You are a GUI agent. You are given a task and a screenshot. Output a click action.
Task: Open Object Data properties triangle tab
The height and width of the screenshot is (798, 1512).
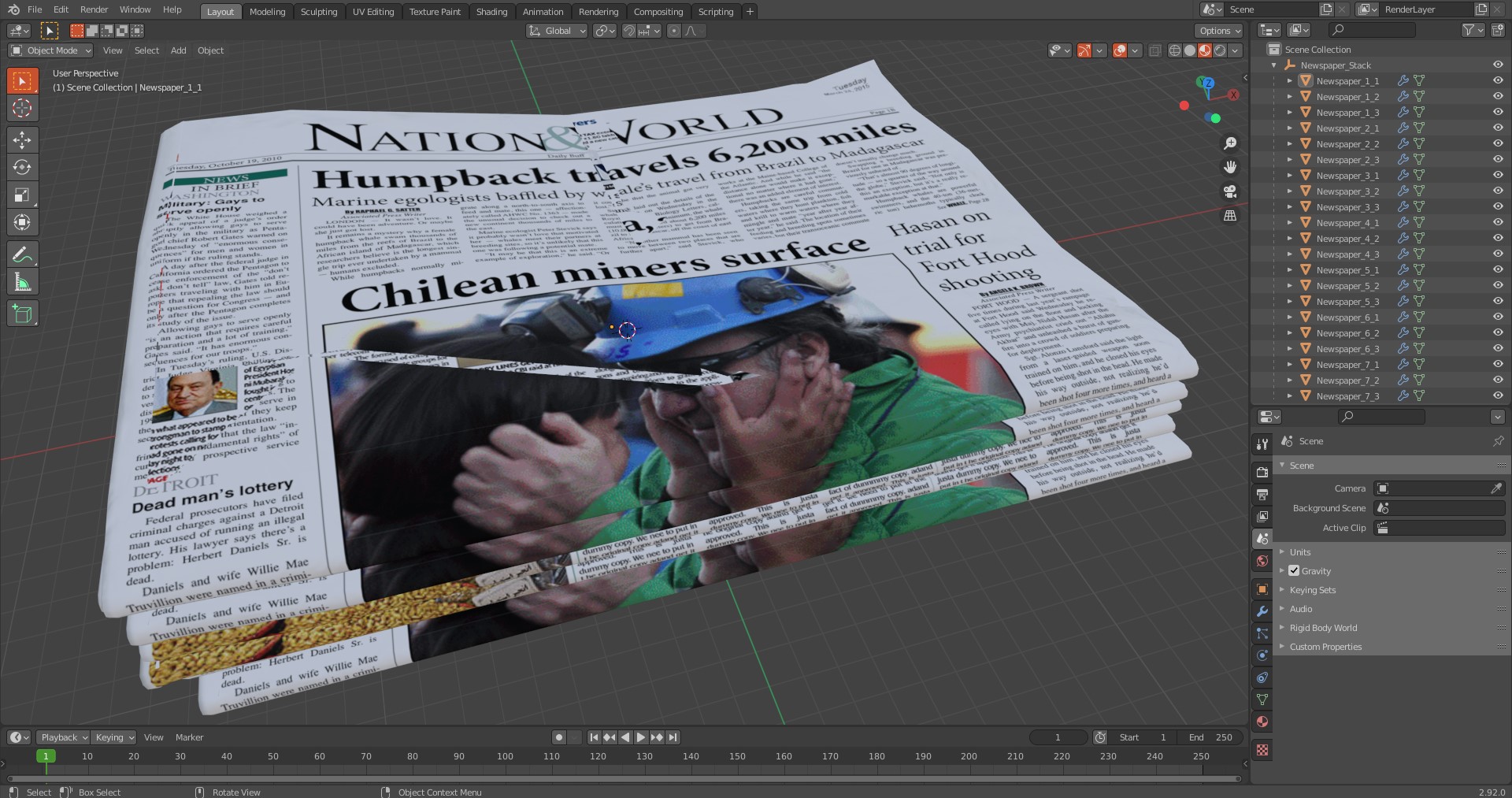point(1262,700)
